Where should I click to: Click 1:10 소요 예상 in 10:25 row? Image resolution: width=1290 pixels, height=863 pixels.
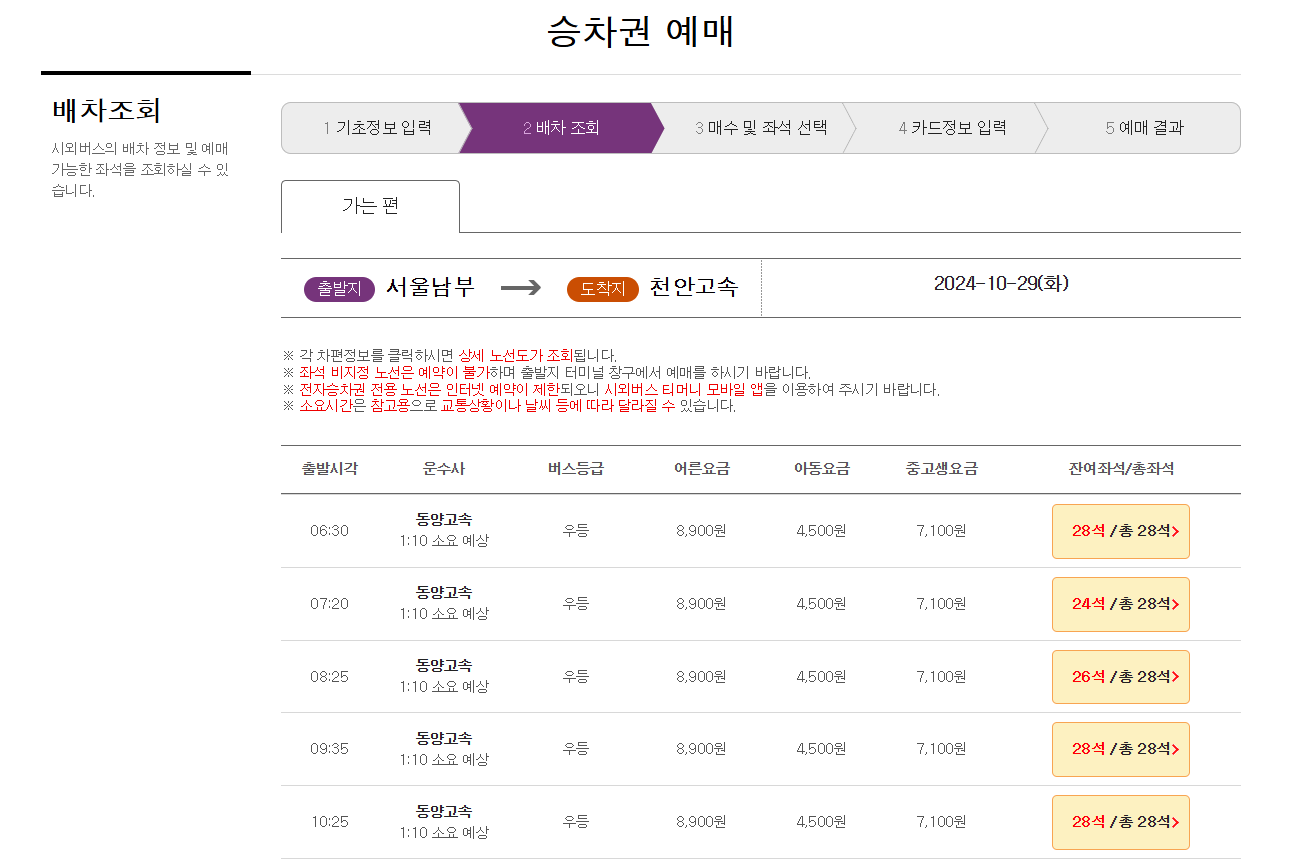(x=444, y=833)
